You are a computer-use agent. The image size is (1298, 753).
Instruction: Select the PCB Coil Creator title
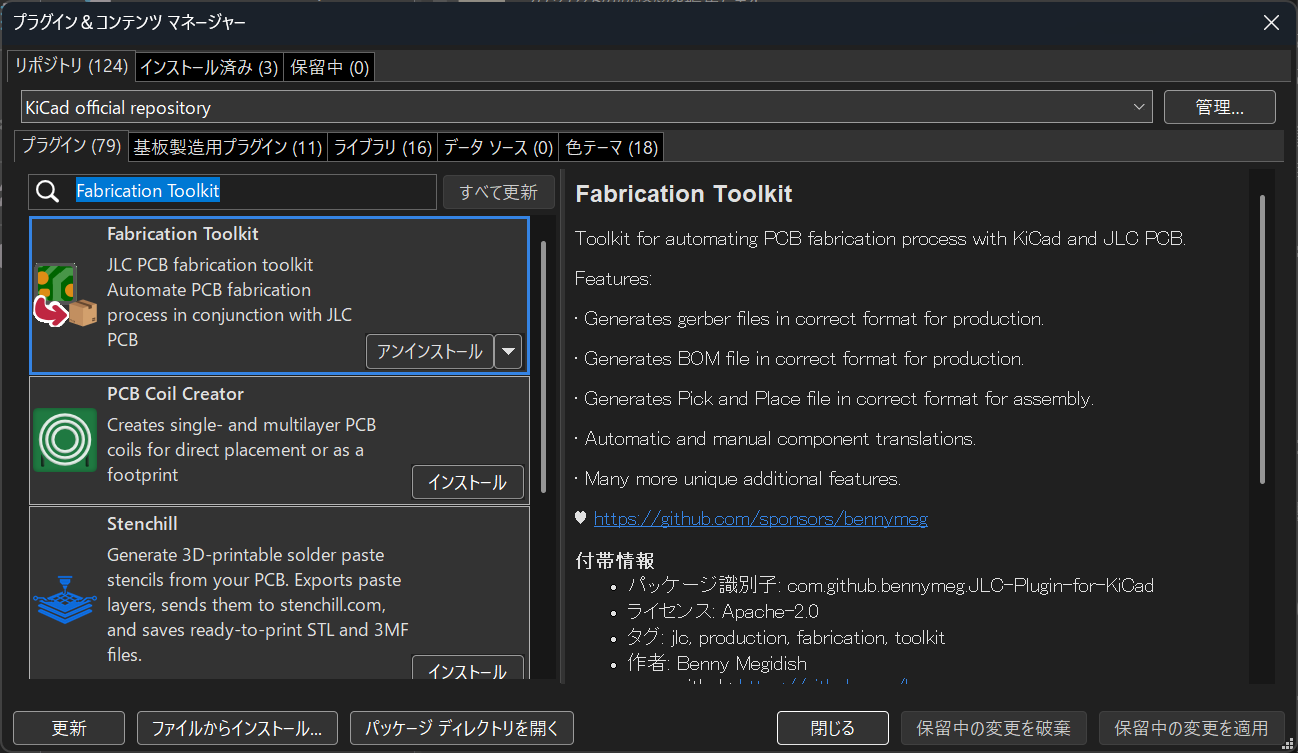(175, 394)
